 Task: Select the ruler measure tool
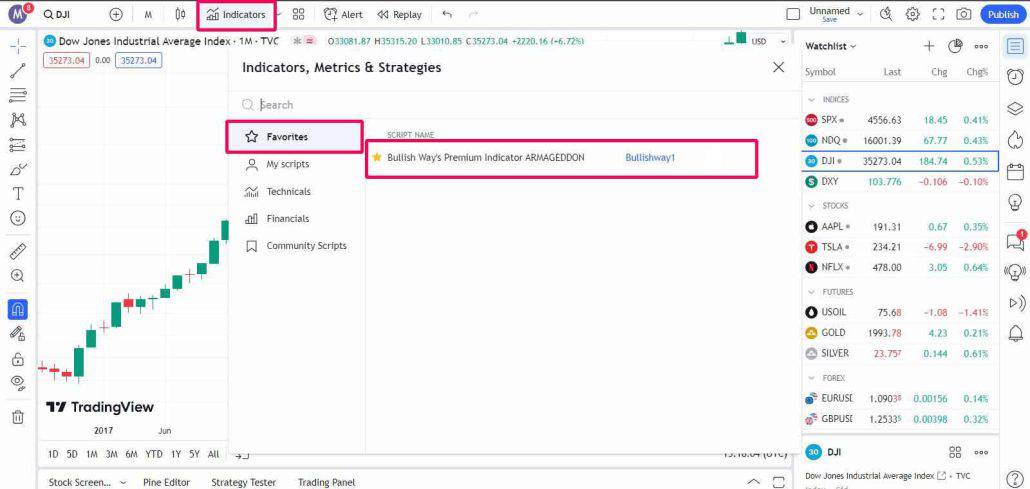tap(18, 251)
